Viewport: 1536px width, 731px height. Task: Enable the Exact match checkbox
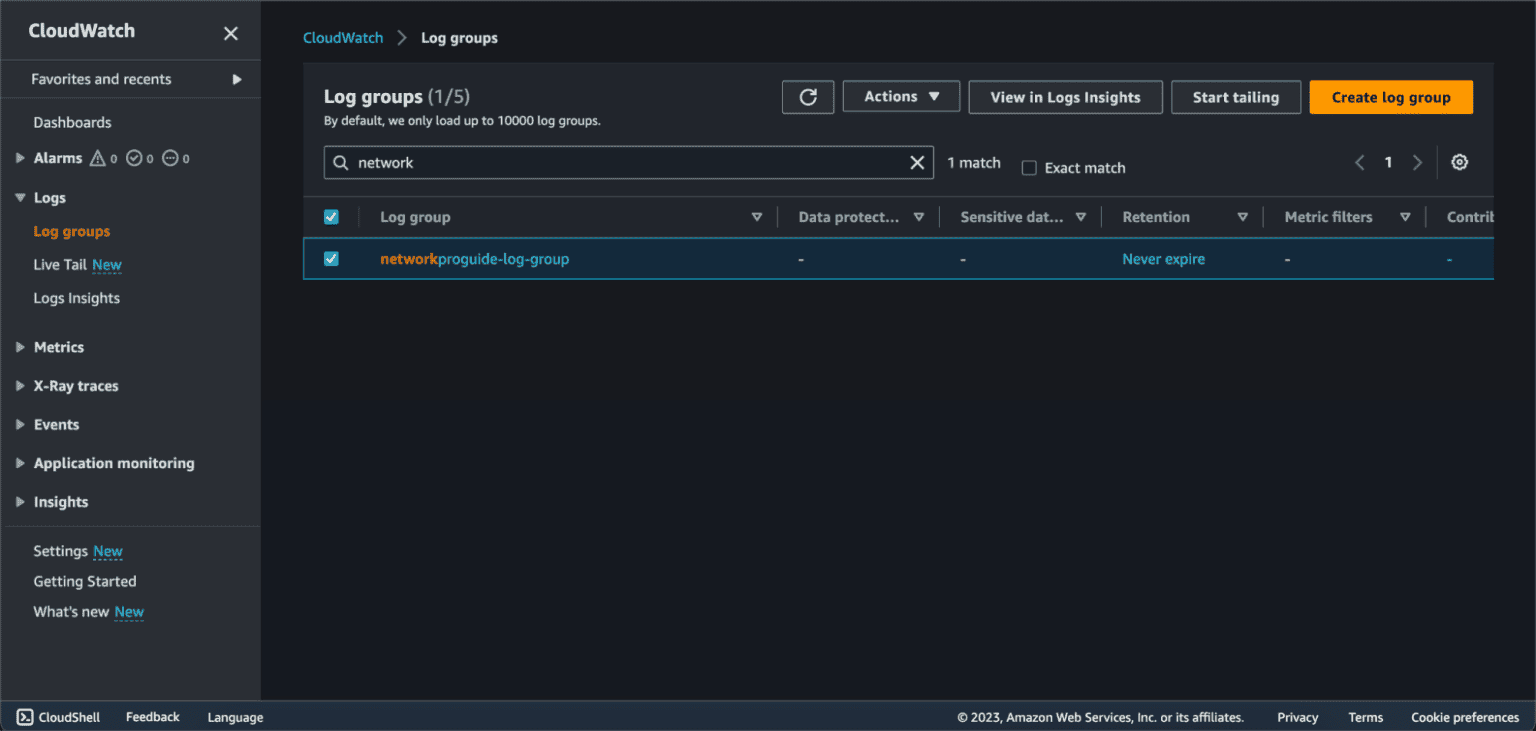coord(1029,168)
